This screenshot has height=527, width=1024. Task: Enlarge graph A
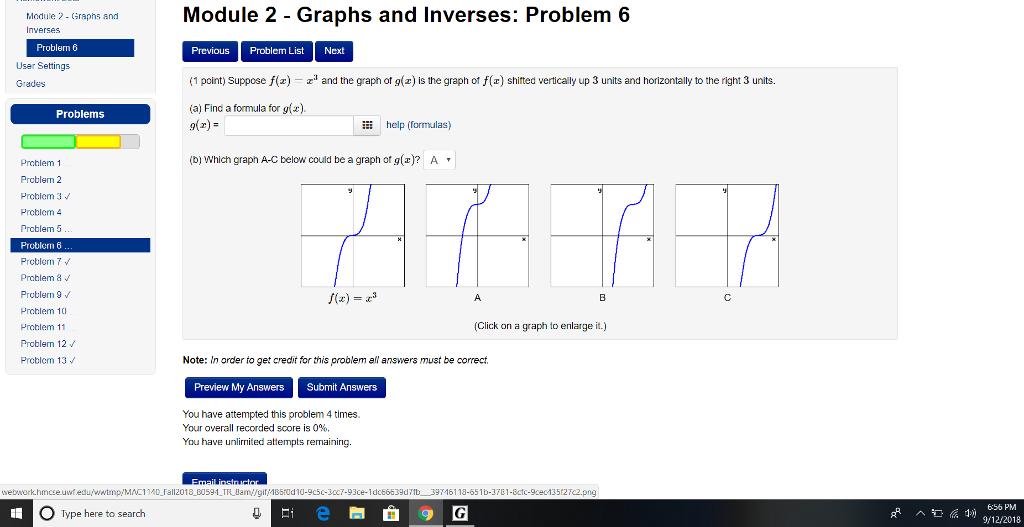(x=477, y=235)
